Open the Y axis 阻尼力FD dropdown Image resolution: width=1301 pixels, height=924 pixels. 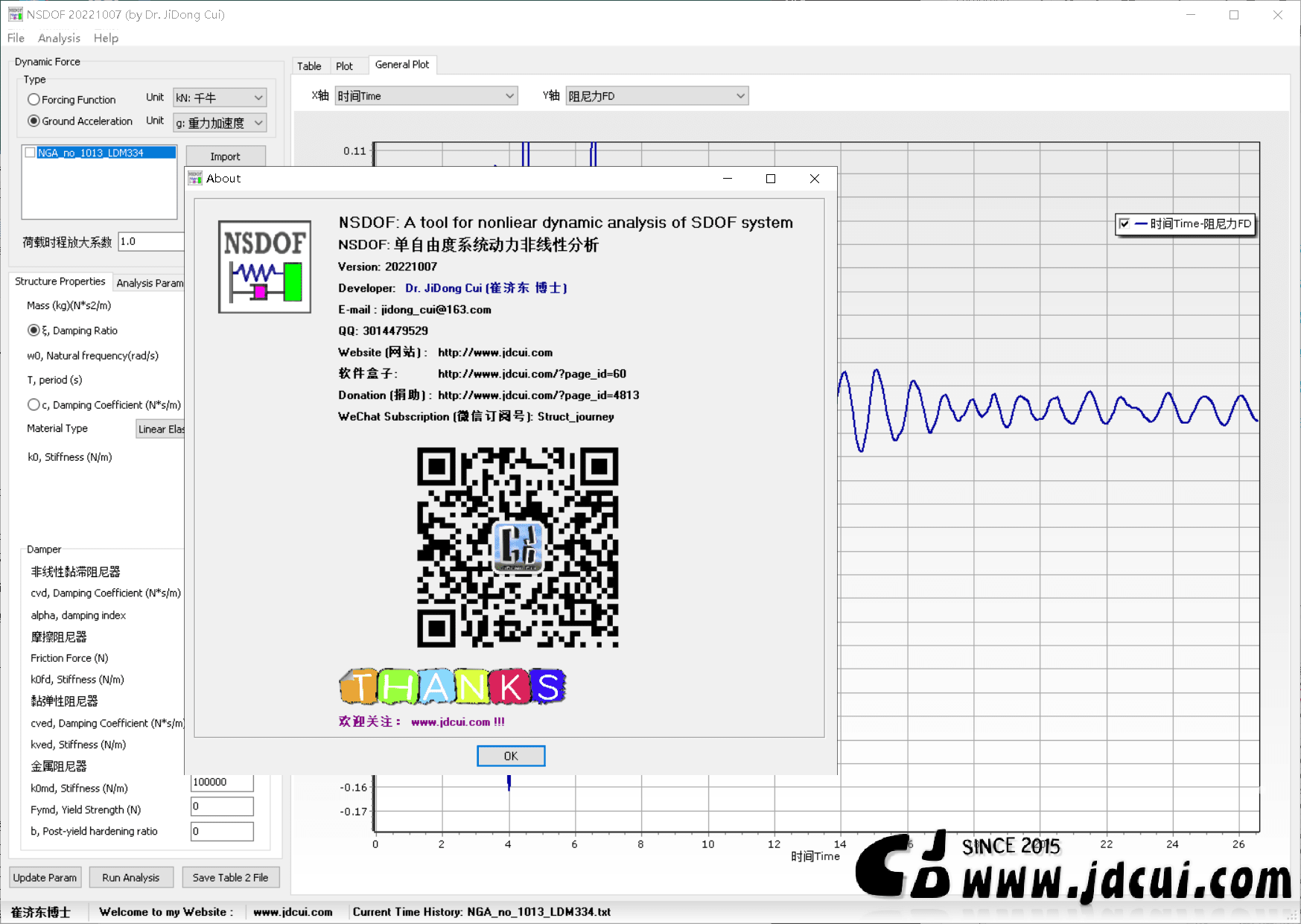(657, 96)
